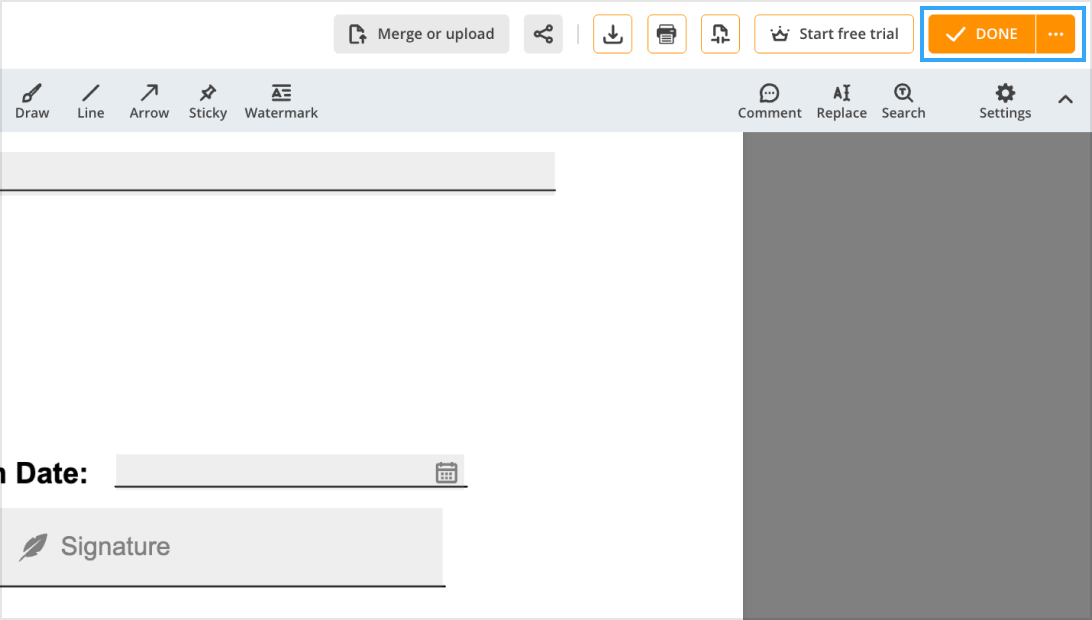
Task: Open the Watermark tool
Action: pos(280,99)
